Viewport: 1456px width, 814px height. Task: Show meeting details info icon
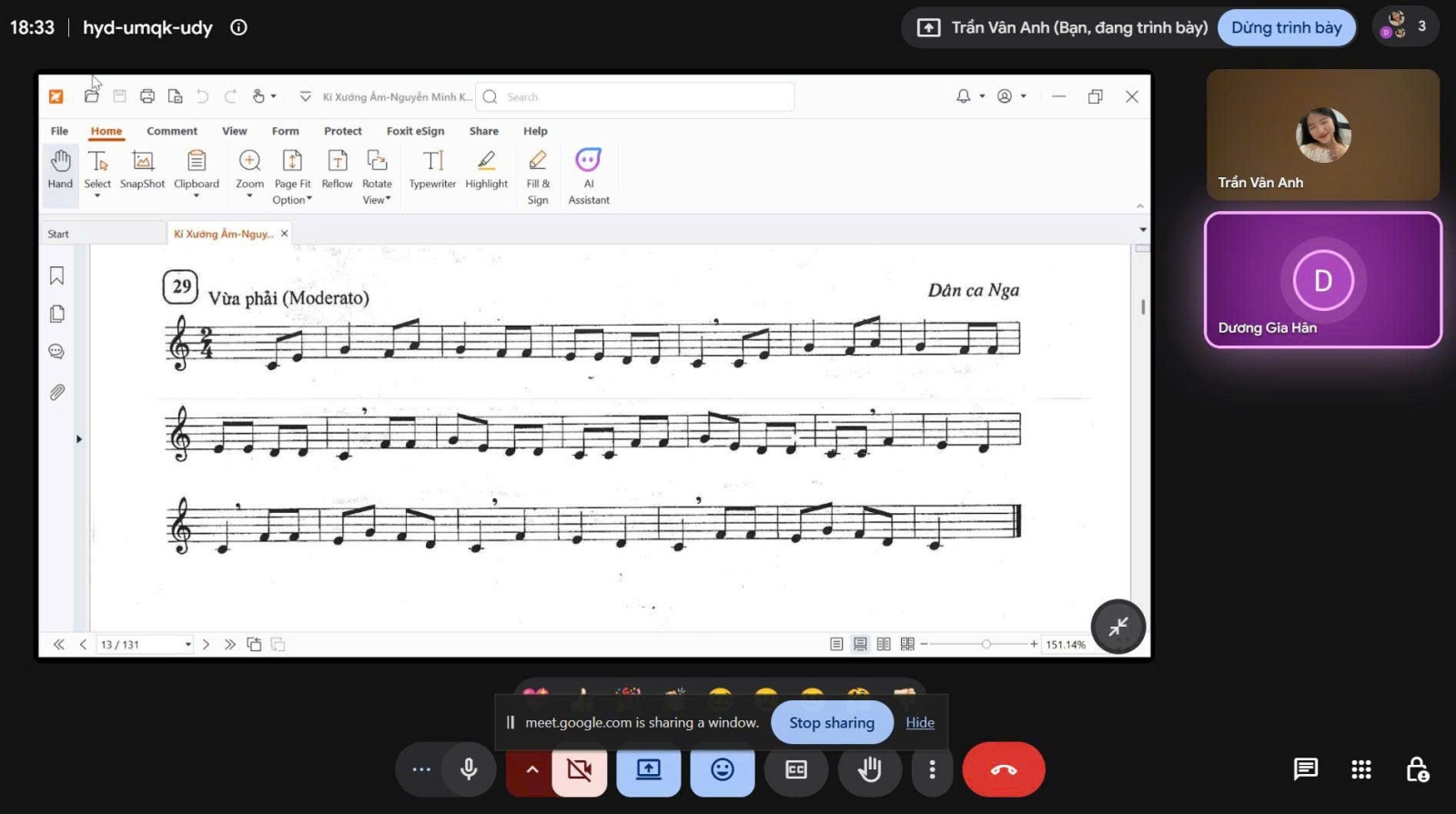coord(238,27)
